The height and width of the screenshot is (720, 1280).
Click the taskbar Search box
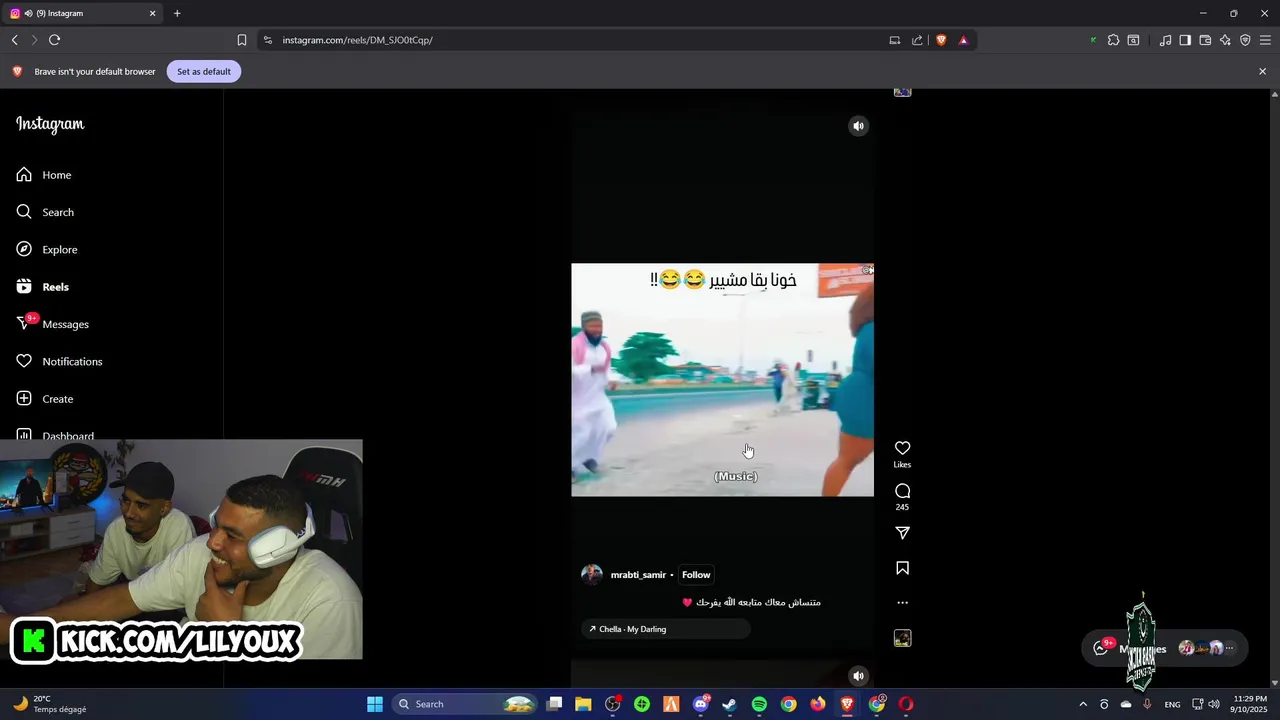tap(464, 704)
